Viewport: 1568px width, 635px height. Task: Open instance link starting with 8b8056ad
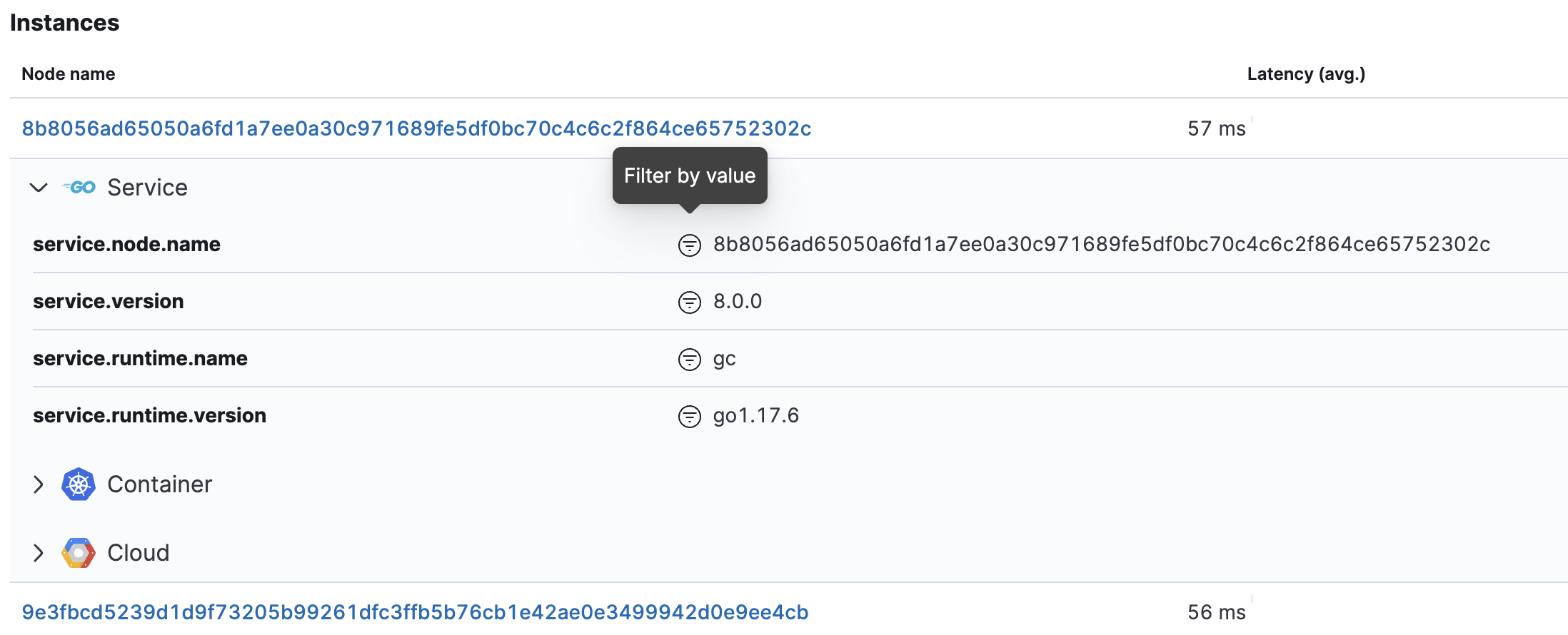(416, 128)
